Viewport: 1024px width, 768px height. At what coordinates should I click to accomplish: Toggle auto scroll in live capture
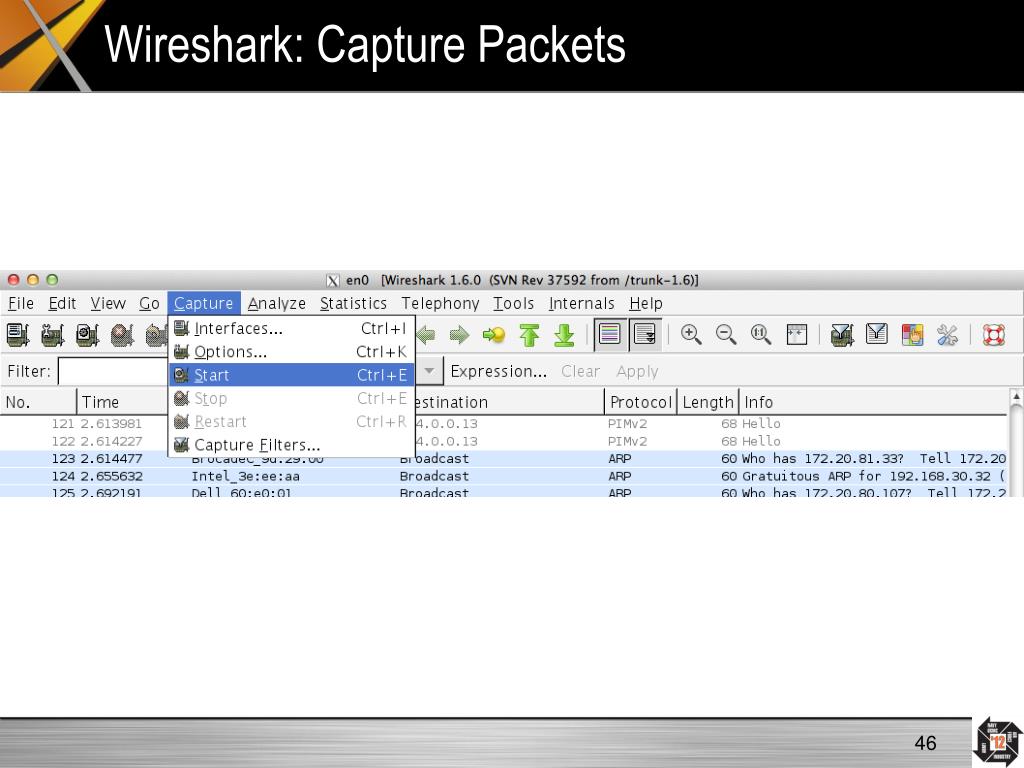[x=645, y=335]
